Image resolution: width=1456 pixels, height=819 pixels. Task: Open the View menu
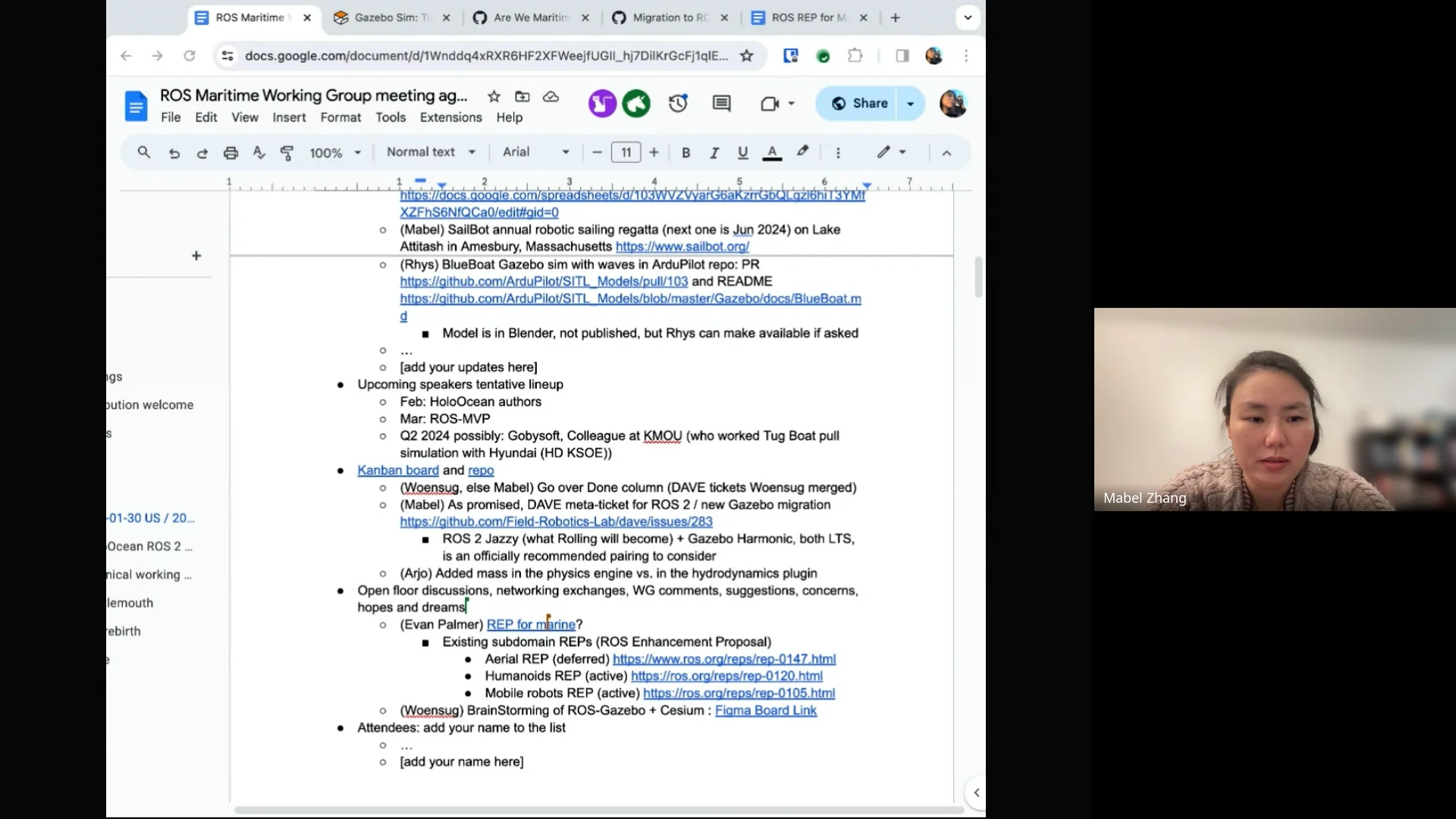(x=244, y=118)
